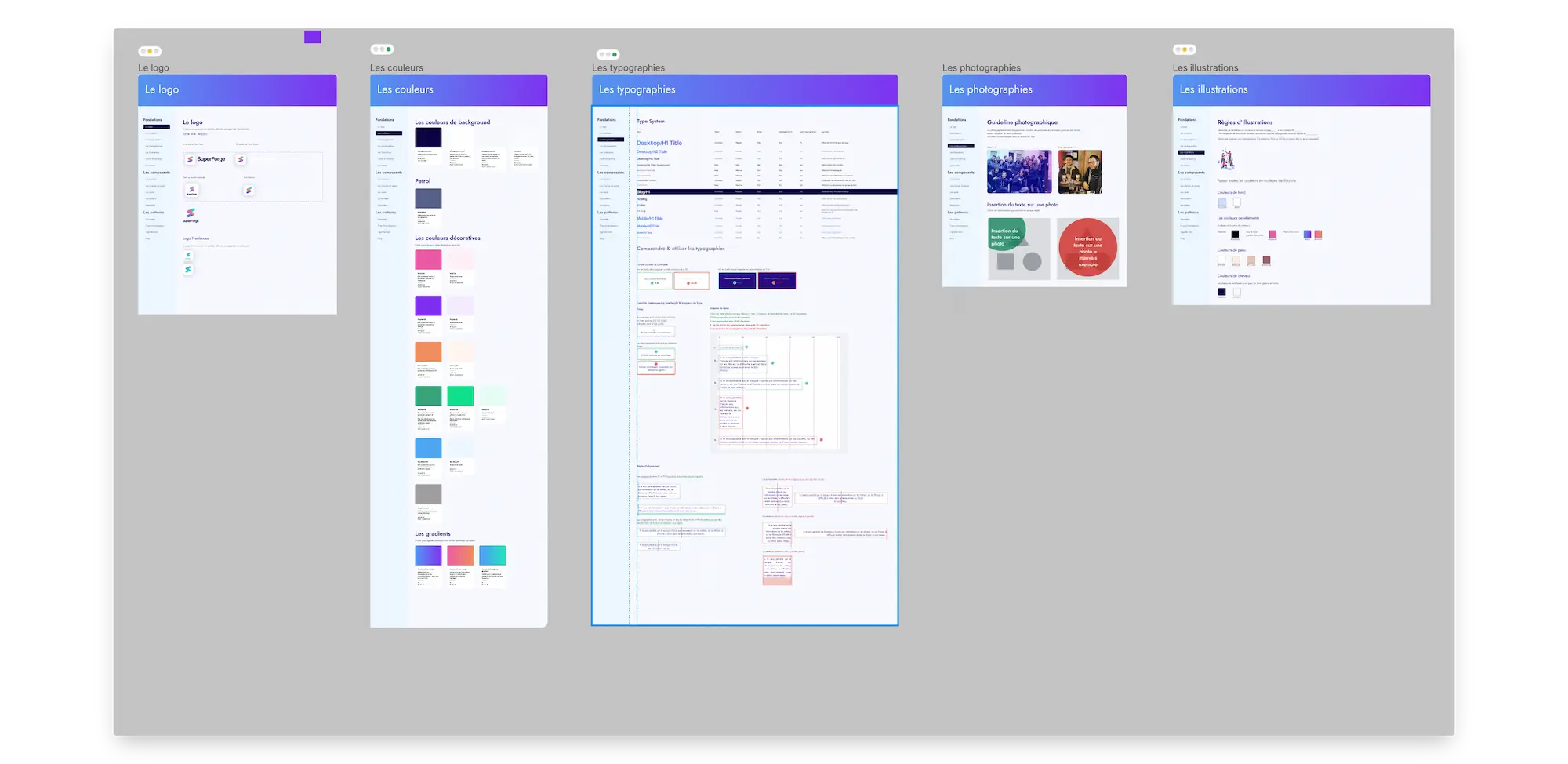Click 'Les patterns' in Les couleurs sidebar
The height and width of the screenshot is (764, 1568).
coord(386,213)
